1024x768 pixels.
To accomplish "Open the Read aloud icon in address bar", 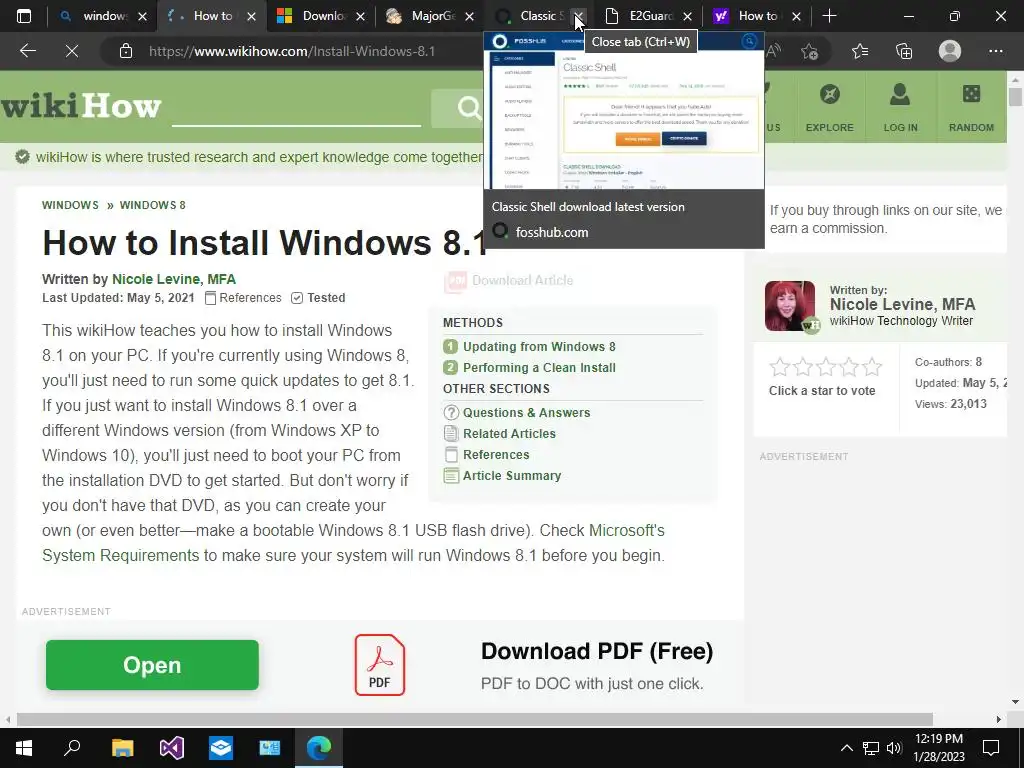I will click(773, 51).
